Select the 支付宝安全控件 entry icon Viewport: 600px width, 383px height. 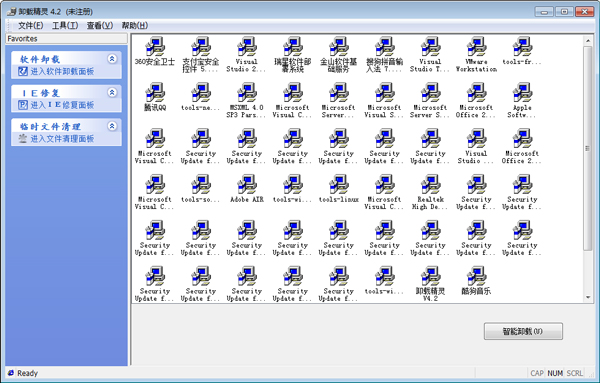pos(201,47)
